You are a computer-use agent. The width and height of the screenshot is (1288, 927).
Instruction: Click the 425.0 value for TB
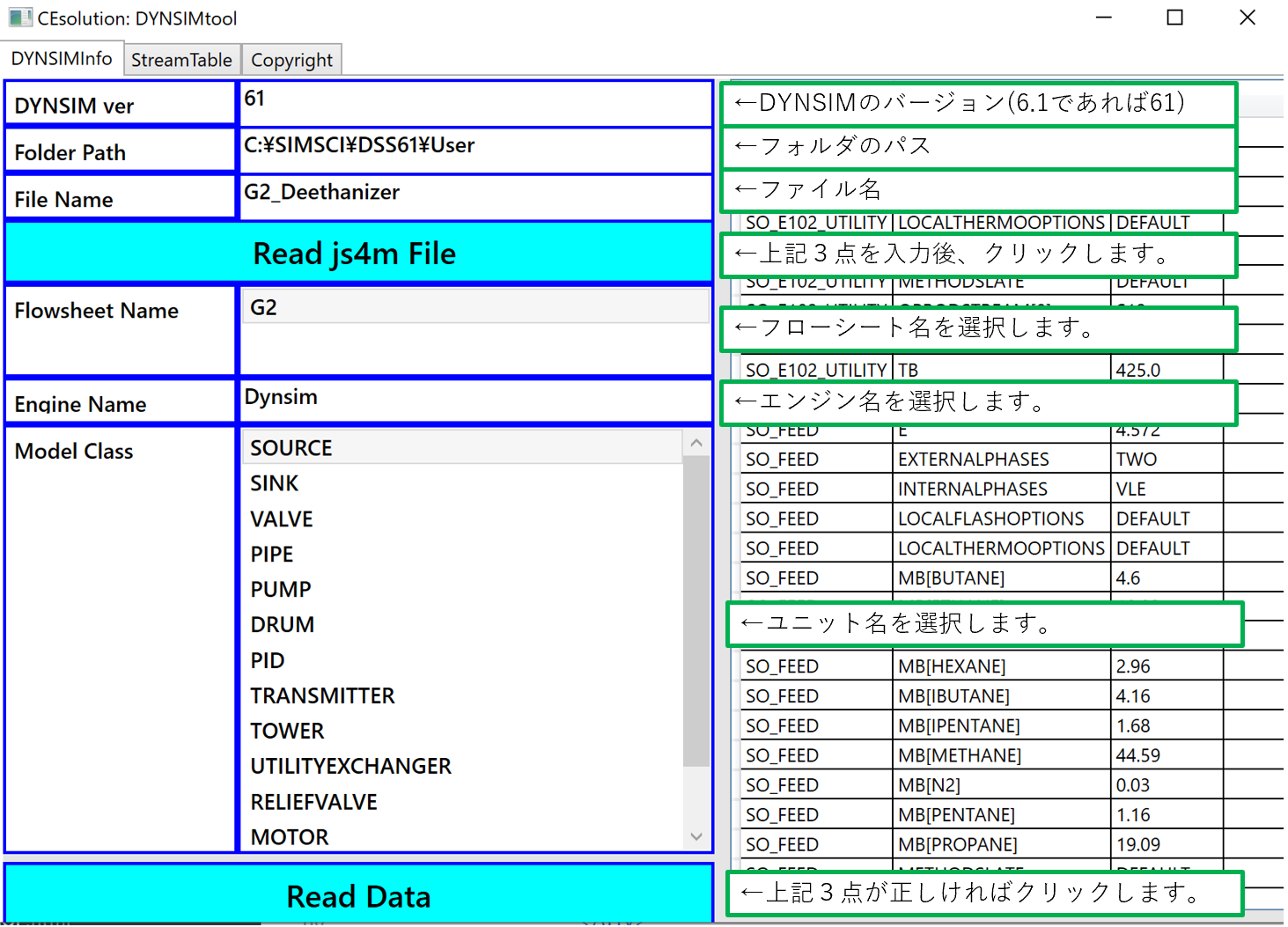(1167, 370)
